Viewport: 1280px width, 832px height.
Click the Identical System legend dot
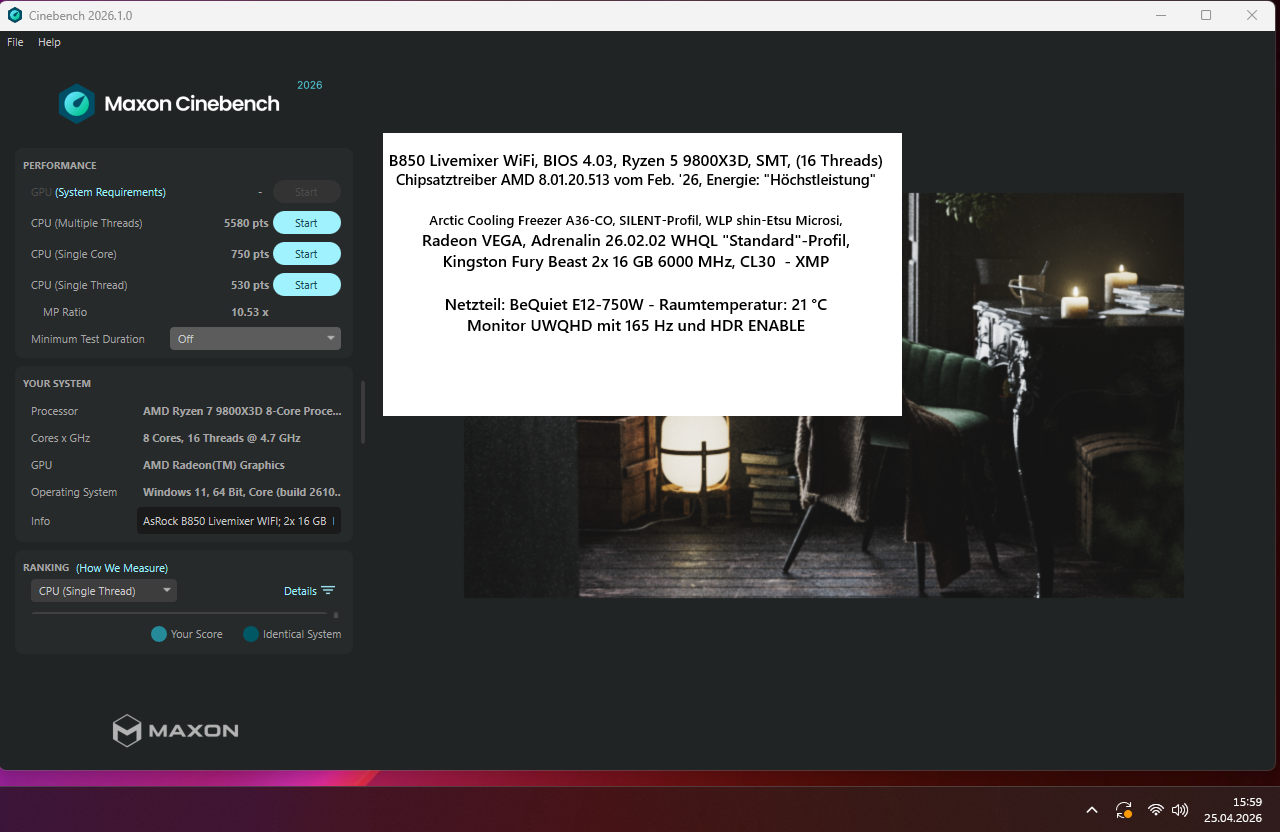251,634
